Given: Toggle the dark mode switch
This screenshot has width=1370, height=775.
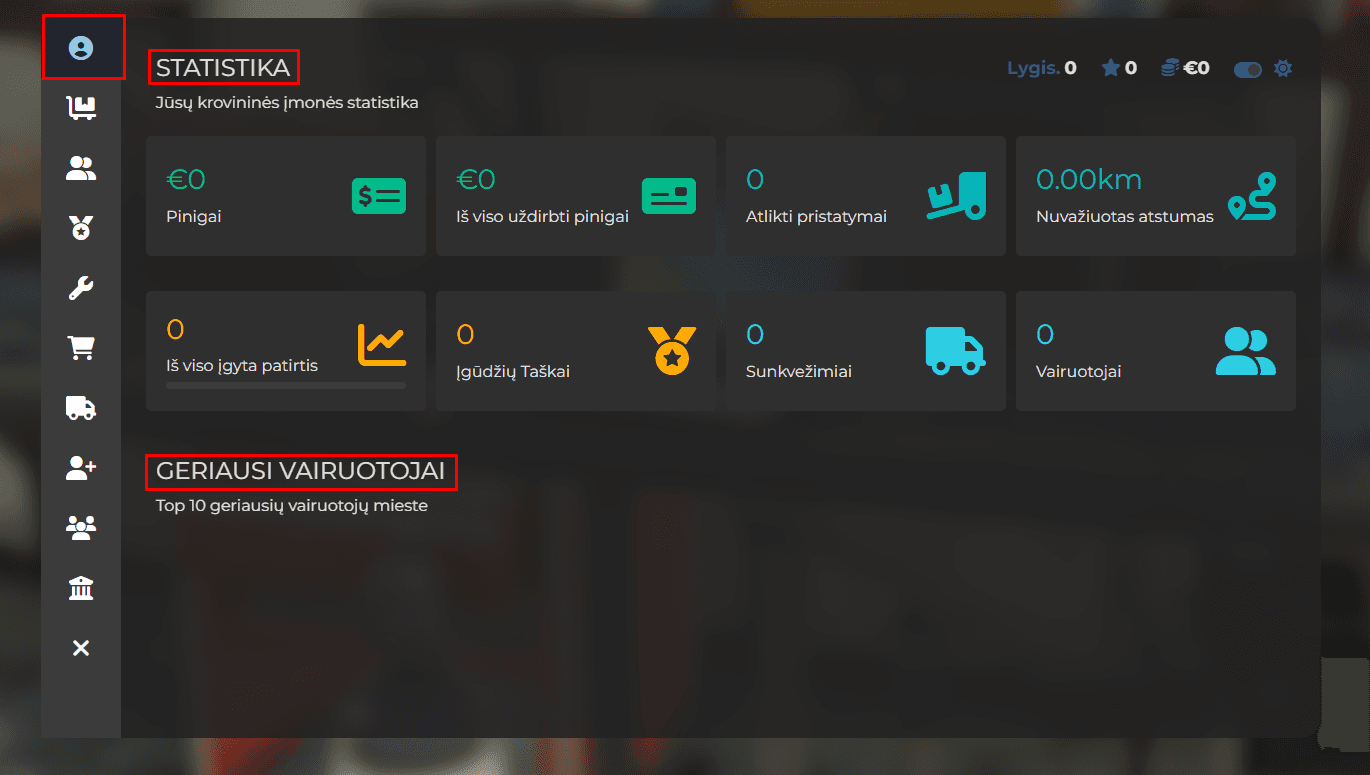Looking at the screenshot, I should (x=1247, y=69).
